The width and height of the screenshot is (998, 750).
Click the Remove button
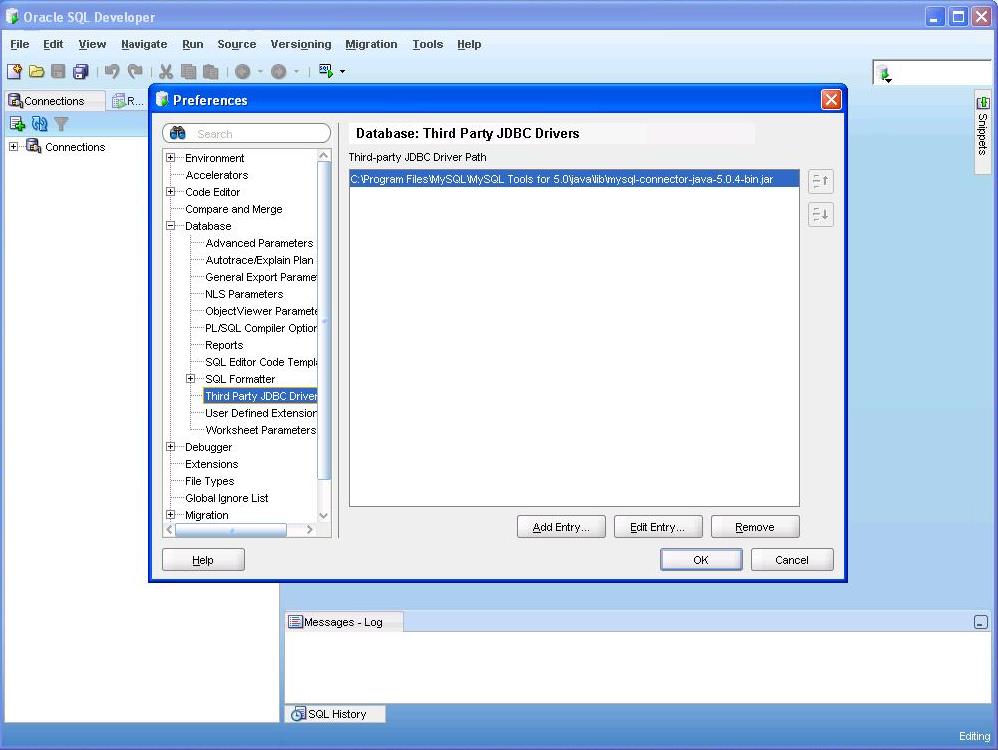point(755,527)
